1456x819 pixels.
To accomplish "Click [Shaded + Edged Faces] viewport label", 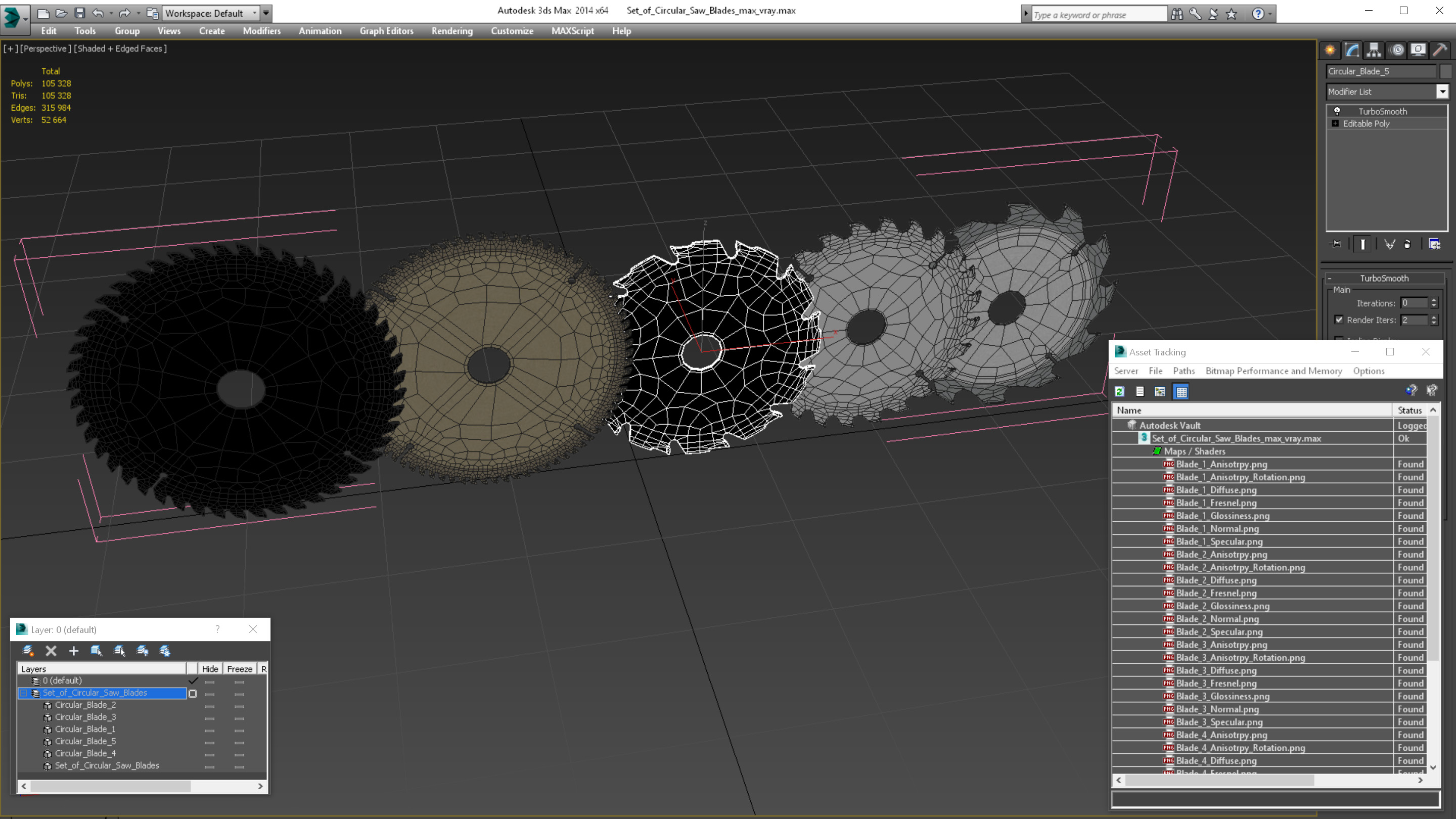I will coord(120,49).
